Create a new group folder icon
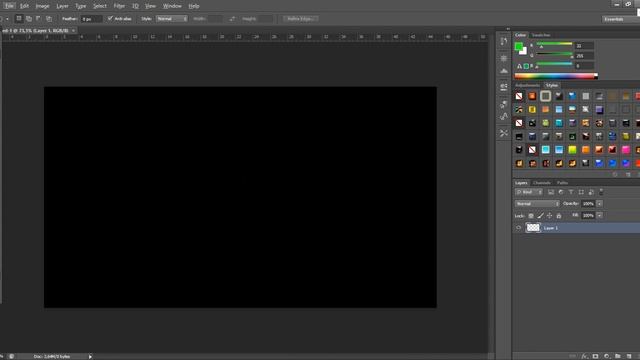The height and width of the screenshot is (360, 640). click(x=618, y=356)
